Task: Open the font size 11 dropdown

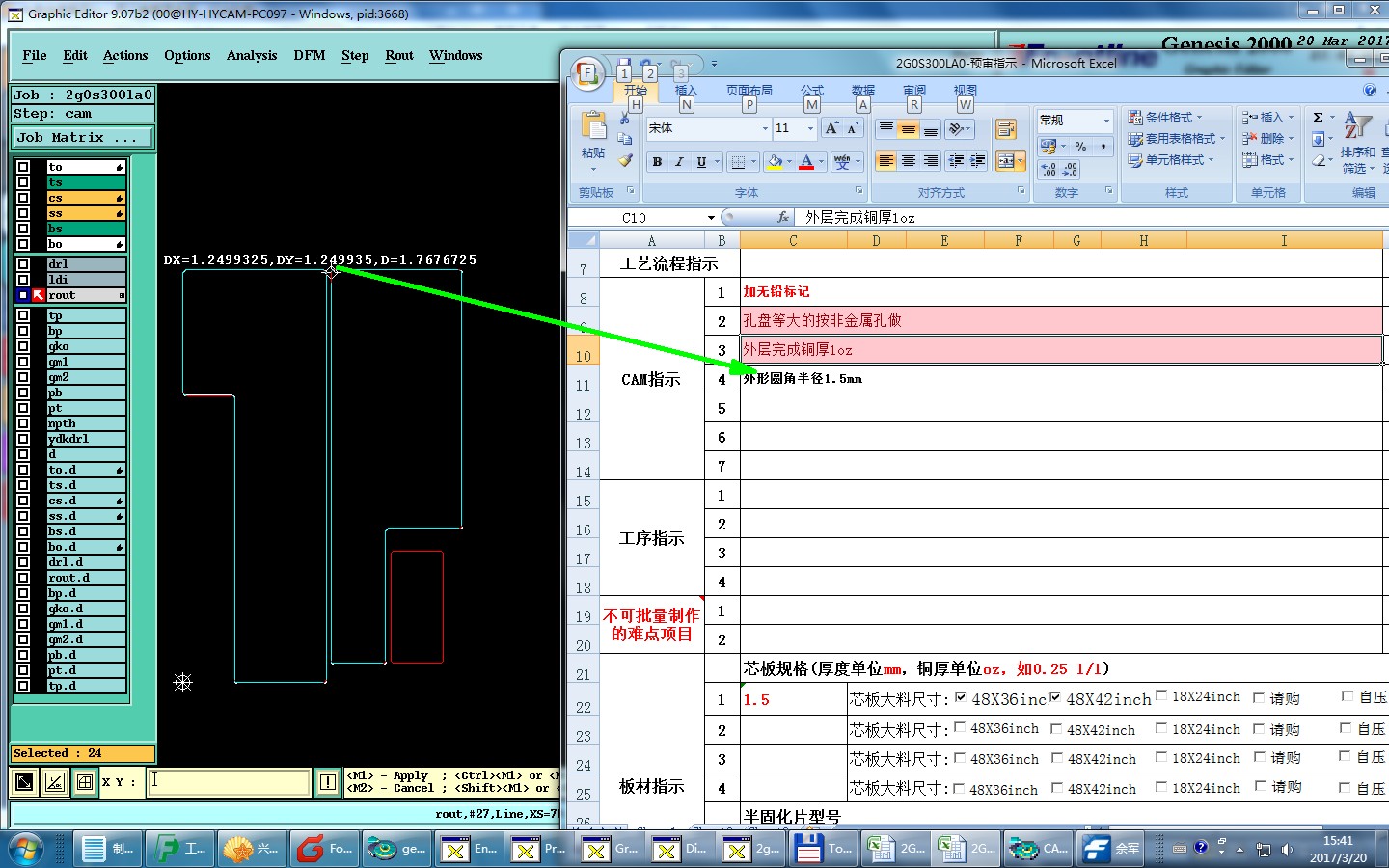Action: pyautogui.click(x=810, y=128)
